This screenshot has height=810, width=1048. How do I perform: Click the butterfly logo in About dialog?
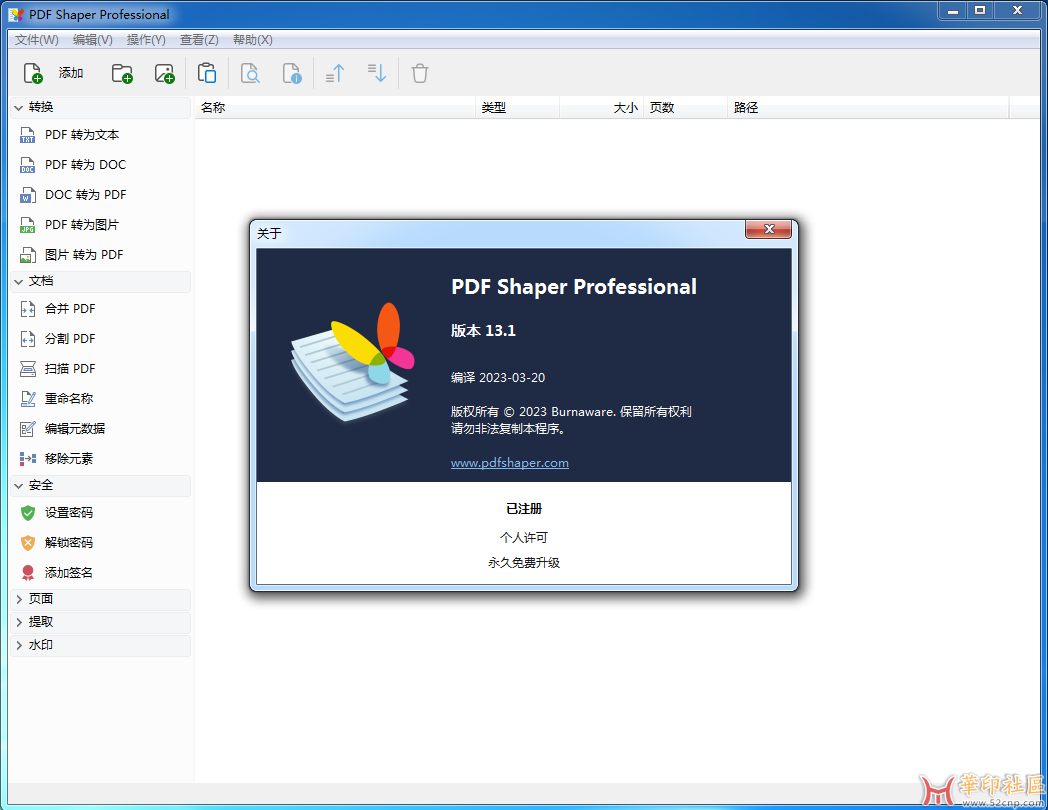(x=353, y=362)
